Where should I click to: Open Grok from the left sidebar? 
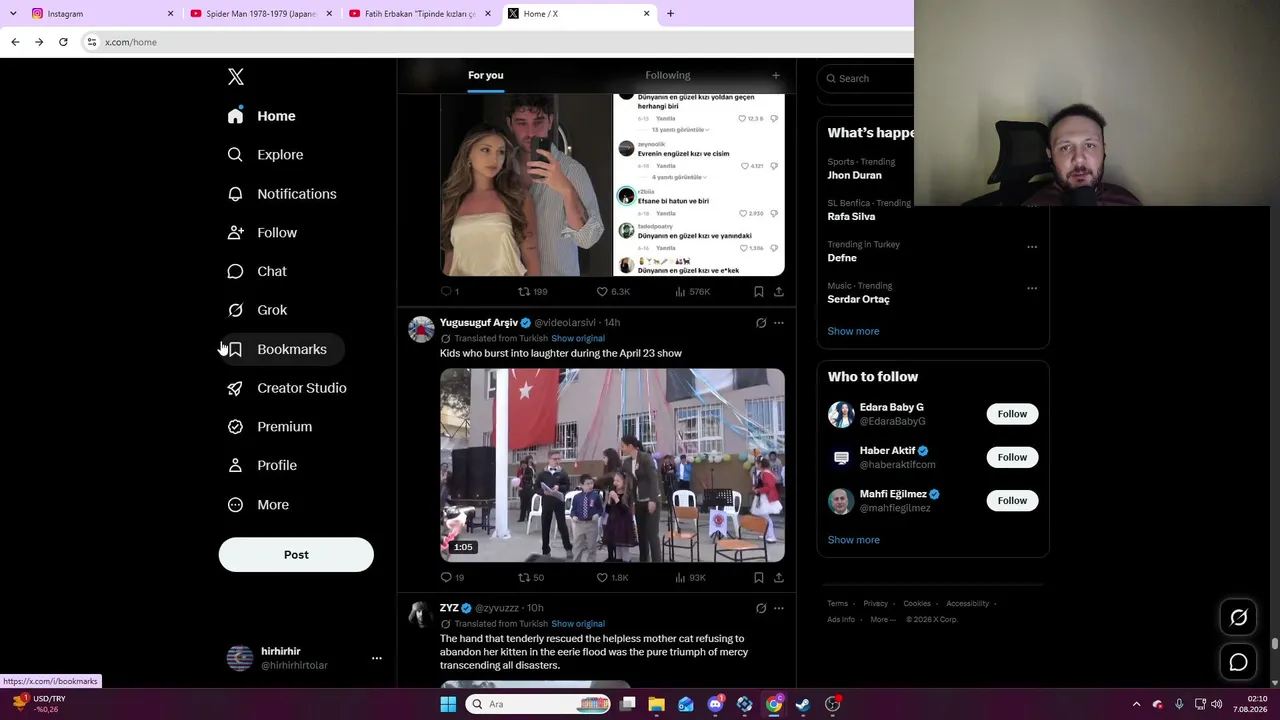pos(257,310)
